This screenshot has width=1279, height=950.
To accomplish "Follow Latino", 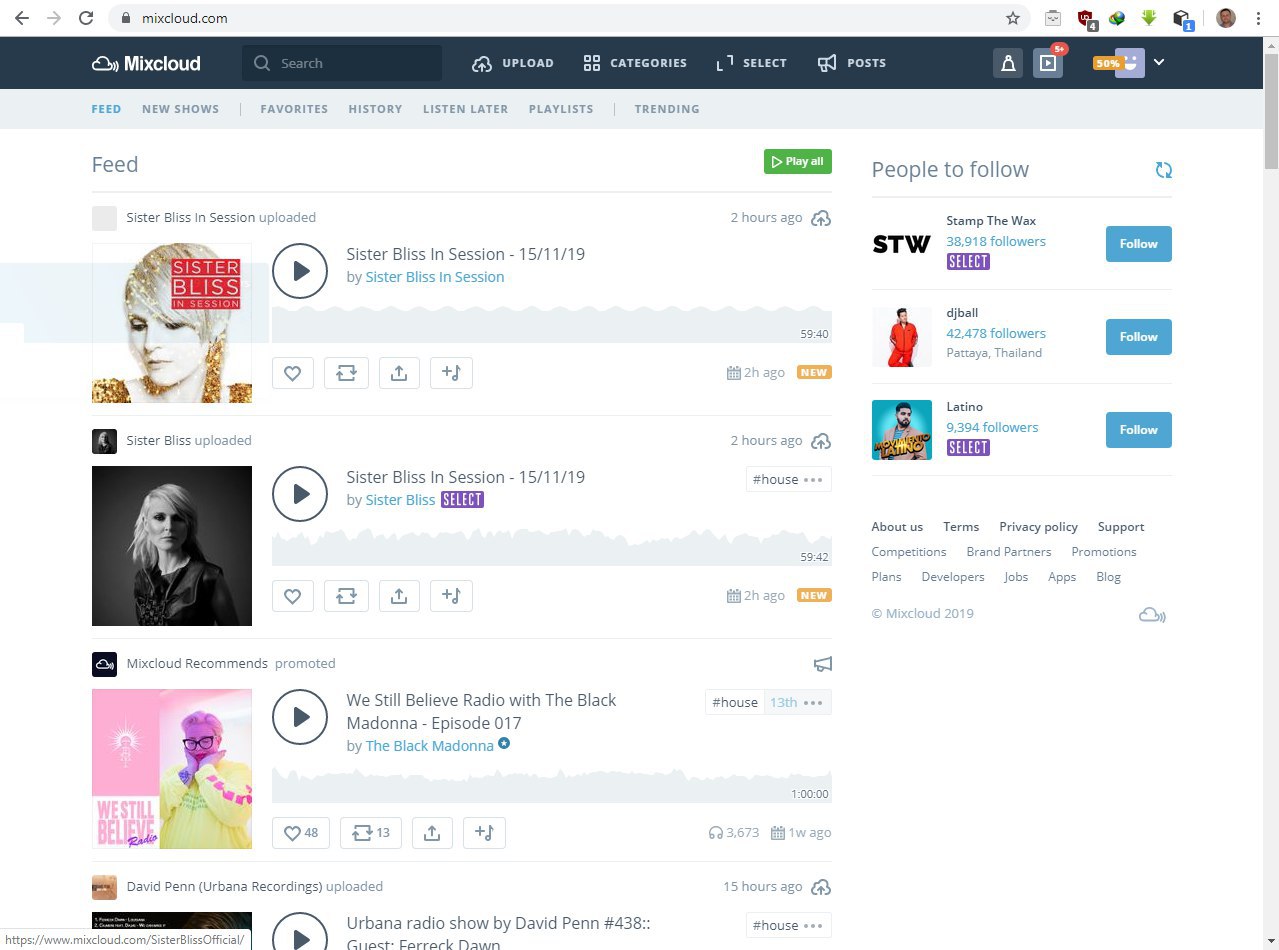I will [x=1138, y=430].
